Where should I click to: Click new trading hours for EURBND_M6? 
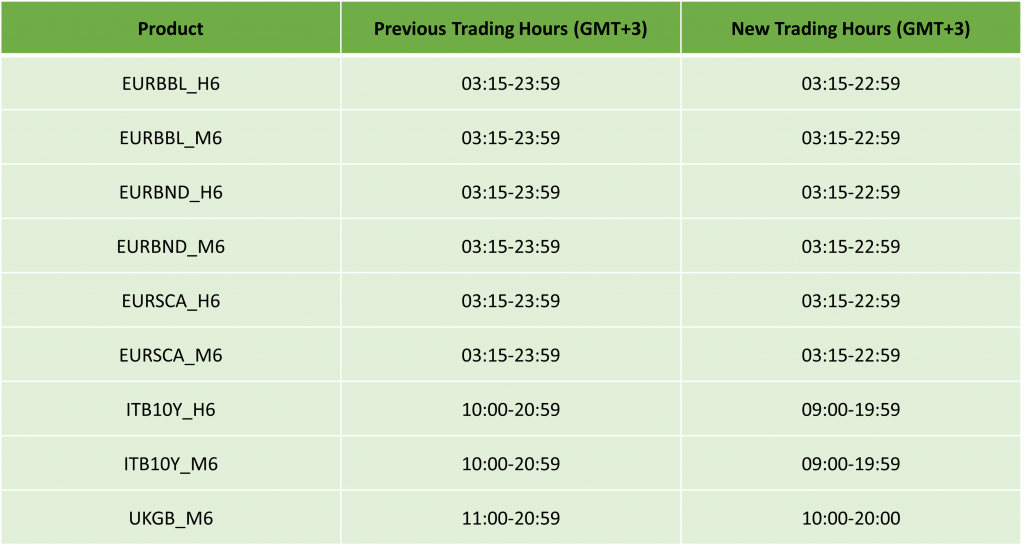tap(851, 247)
